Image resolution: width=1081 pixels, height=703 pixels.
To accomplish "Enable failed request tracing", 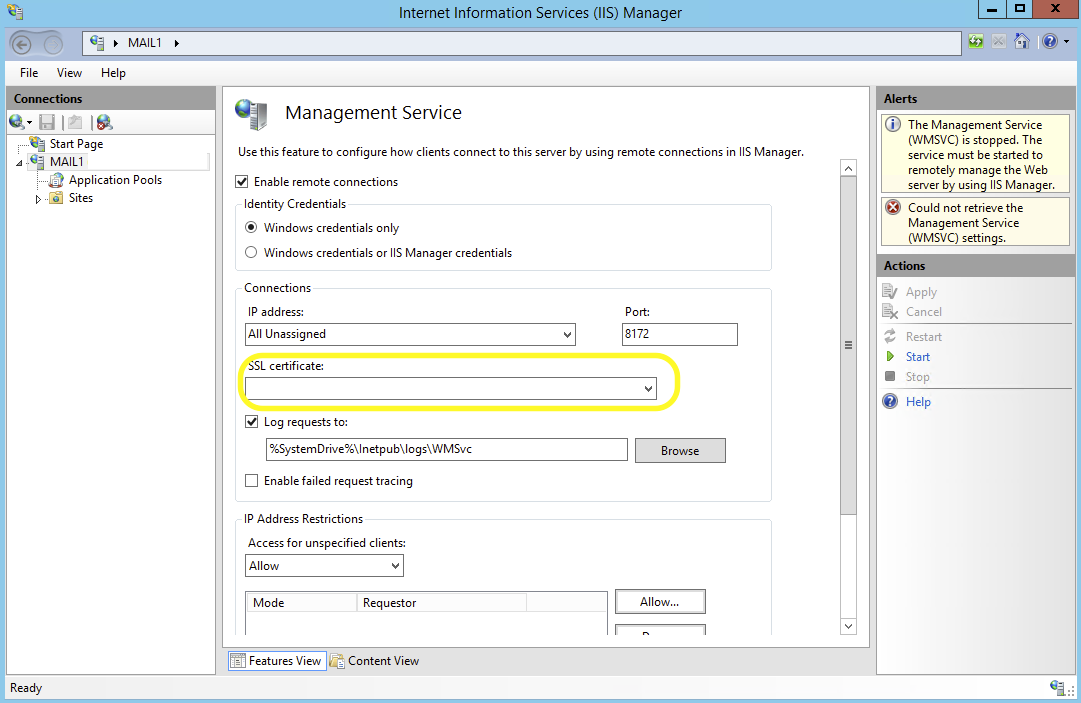I will 251,480.
